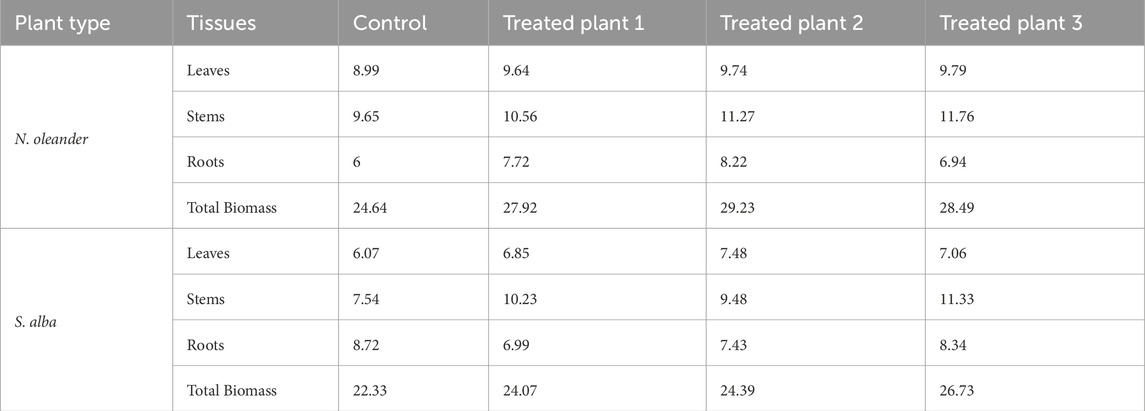Click the cell showing 22.33
Screen dimensions: 1145x411
[372, 390]
